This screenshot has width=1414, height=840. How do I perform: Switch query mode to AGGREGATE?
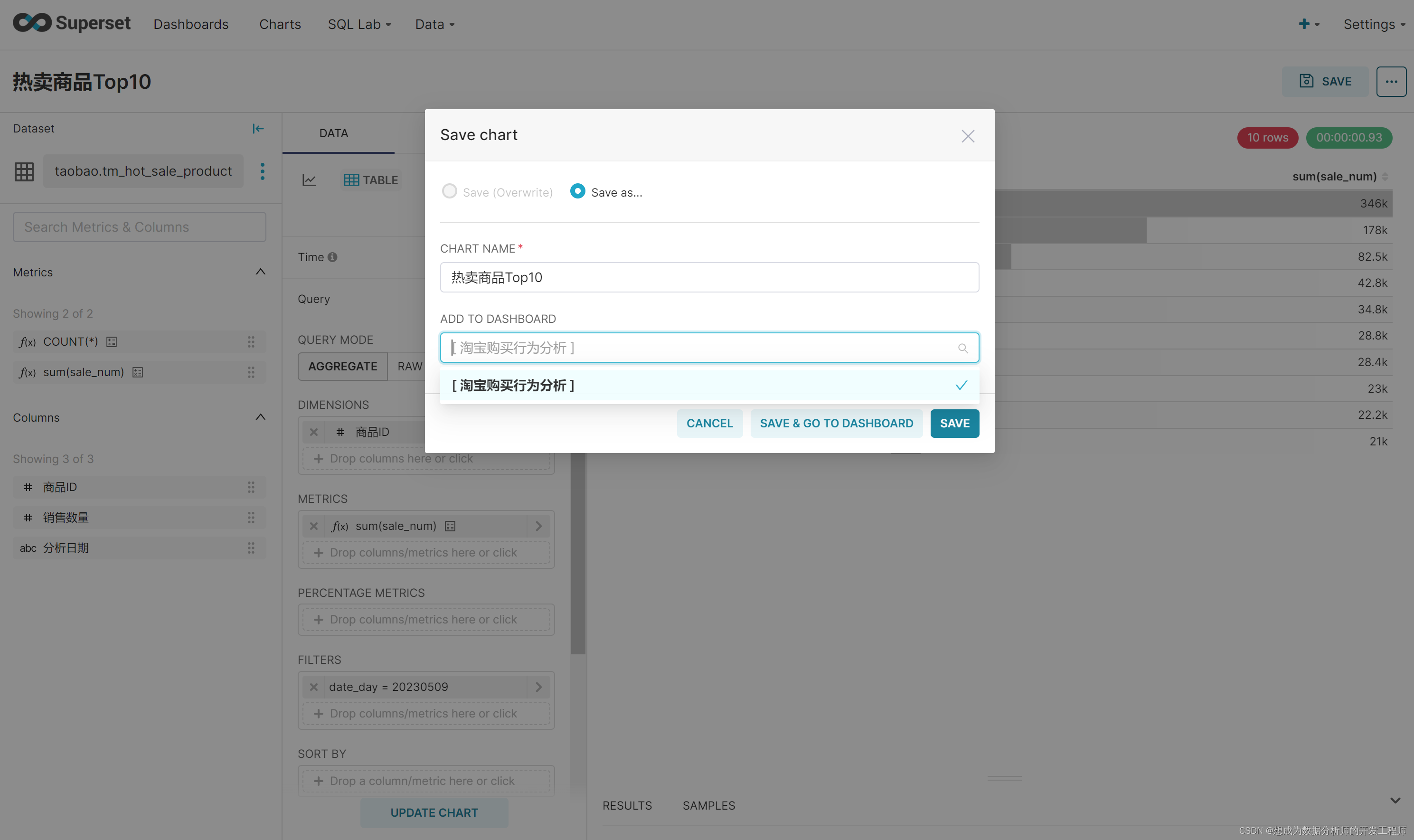click(342, 366)
